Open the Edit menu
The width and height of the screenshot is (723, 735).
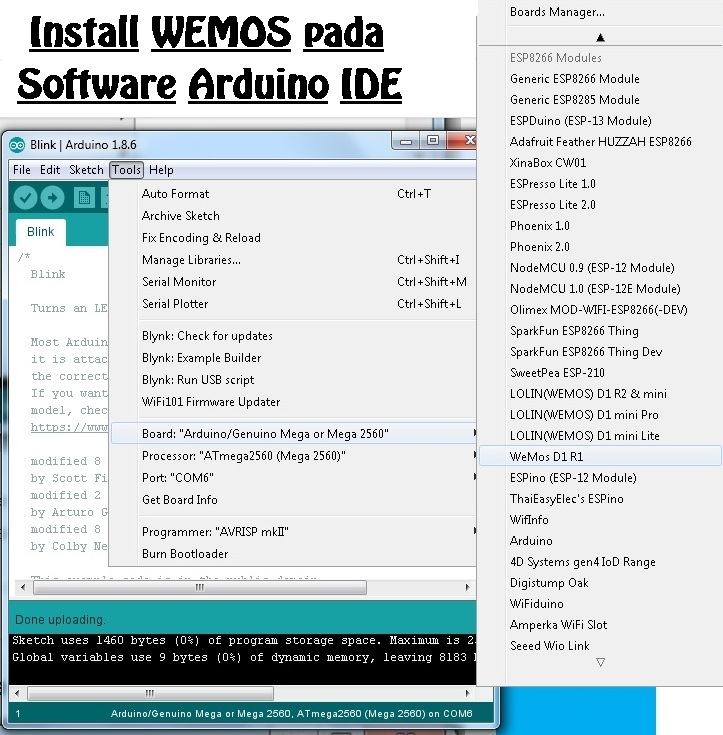(x=50, y=170)
